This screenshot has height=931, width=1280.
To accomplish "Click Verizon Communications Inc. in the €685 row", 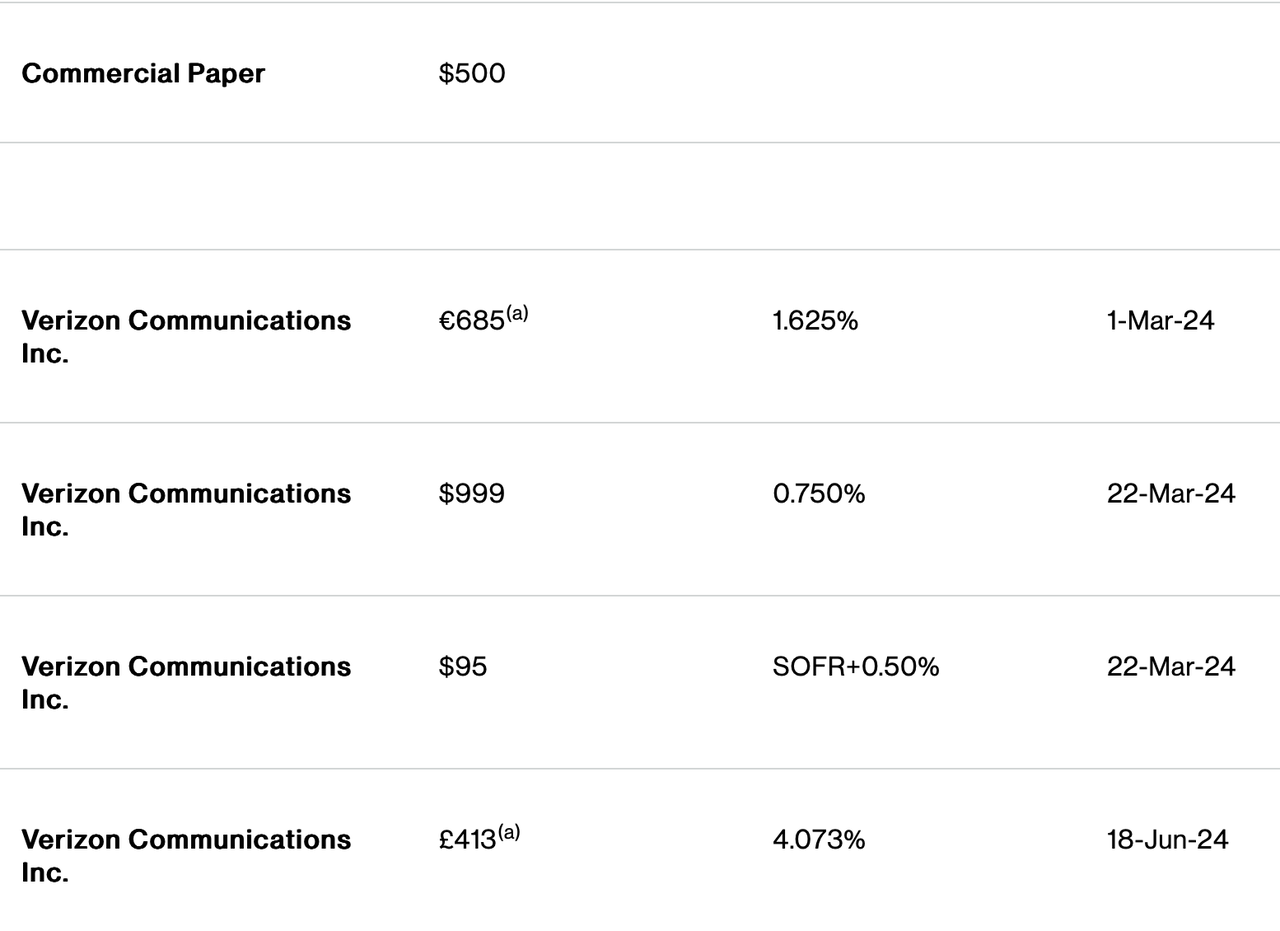I will pos(186,337).
